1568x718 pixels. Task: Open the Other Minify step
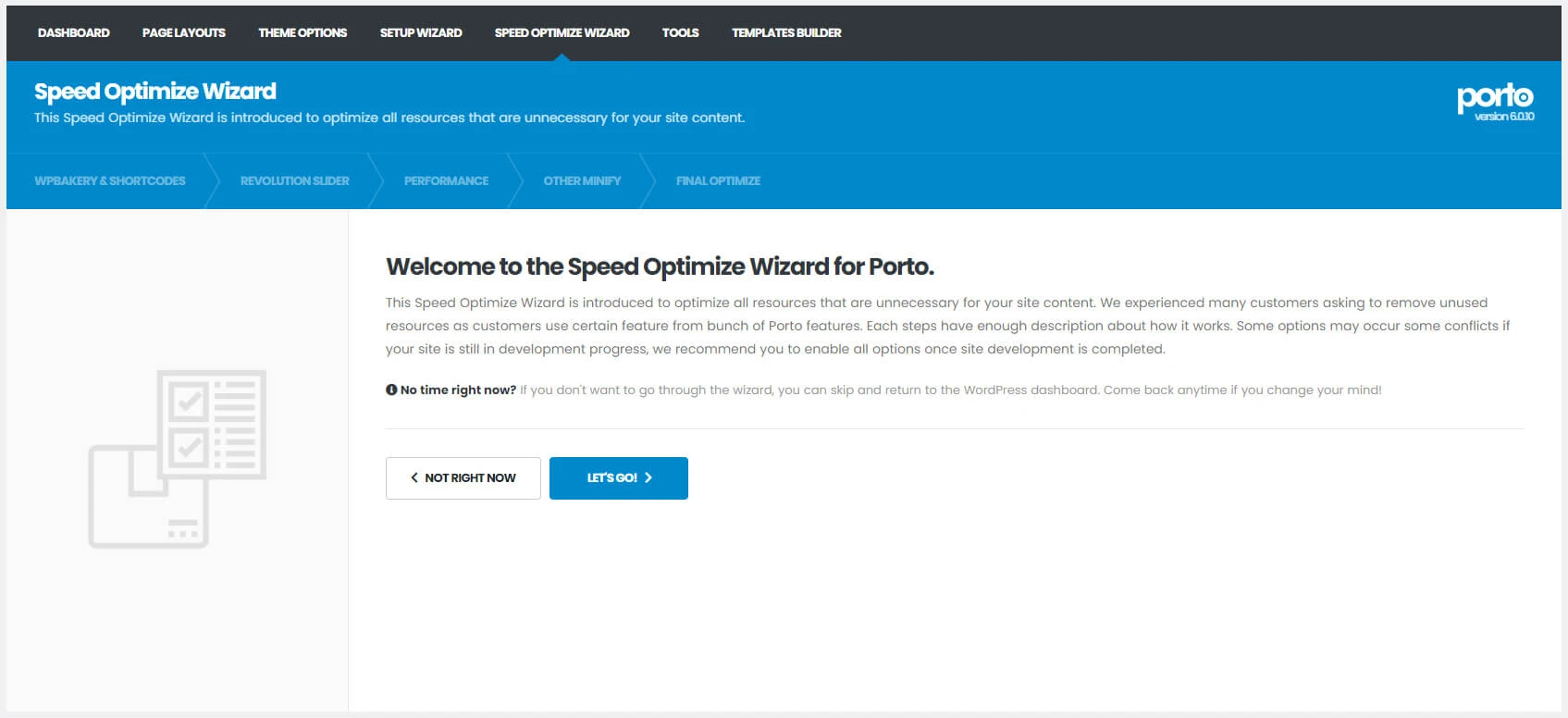point(582,180)
